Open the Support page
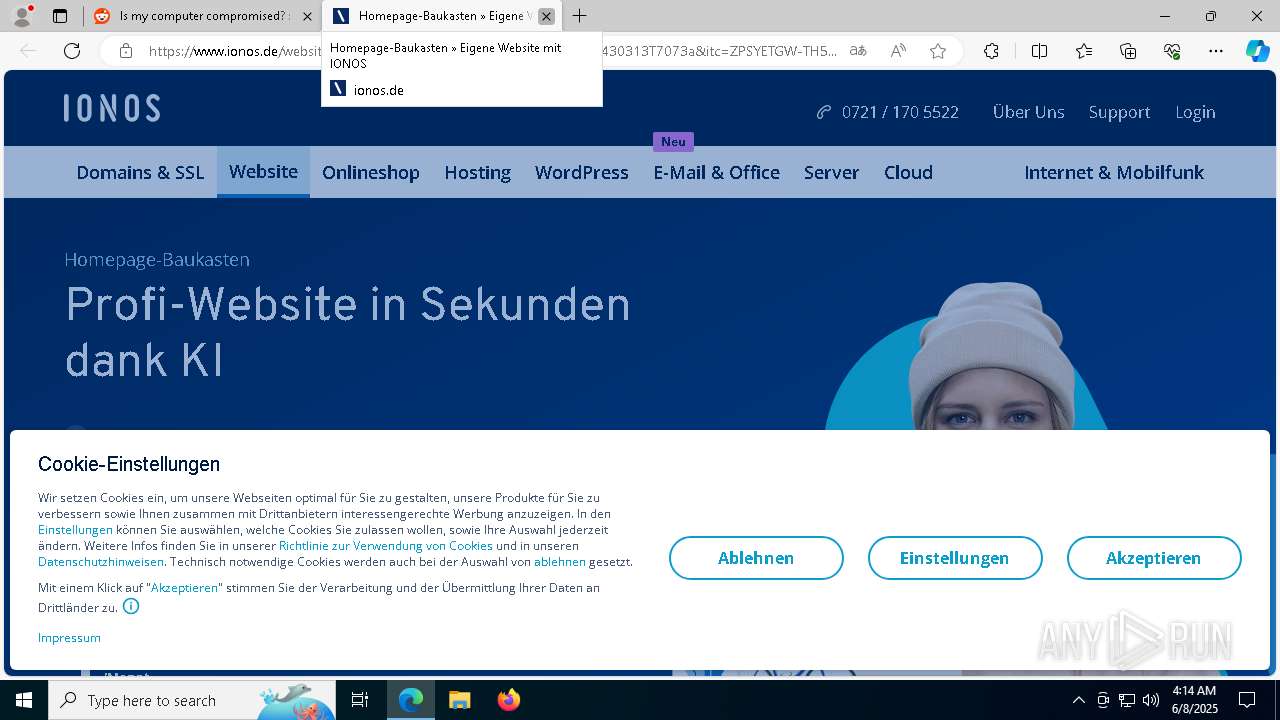The width and height of the screenshot is (1280, 720). tap(1119, 112)
